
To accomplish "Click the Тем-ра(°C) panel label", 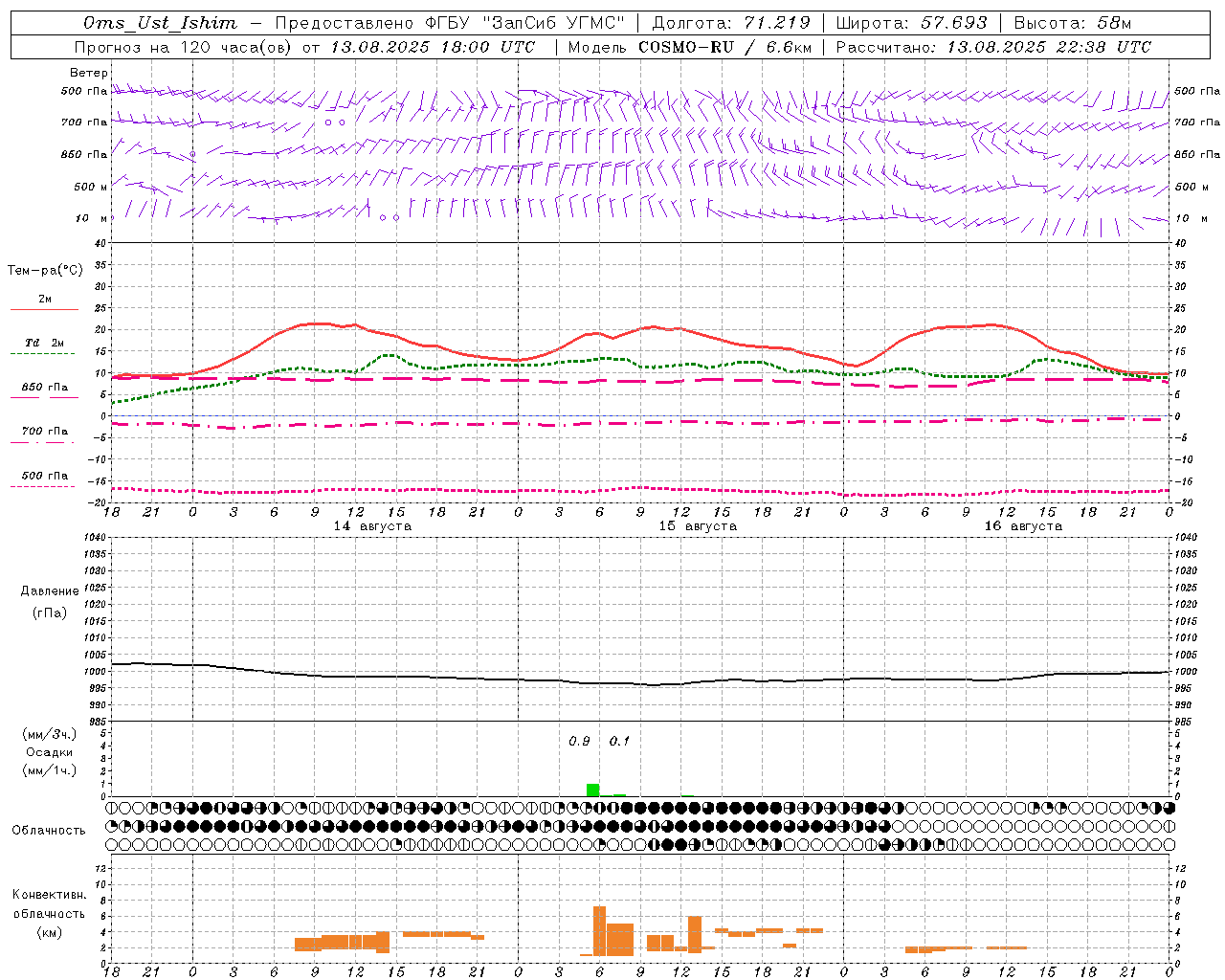I will tap(45, 271).
